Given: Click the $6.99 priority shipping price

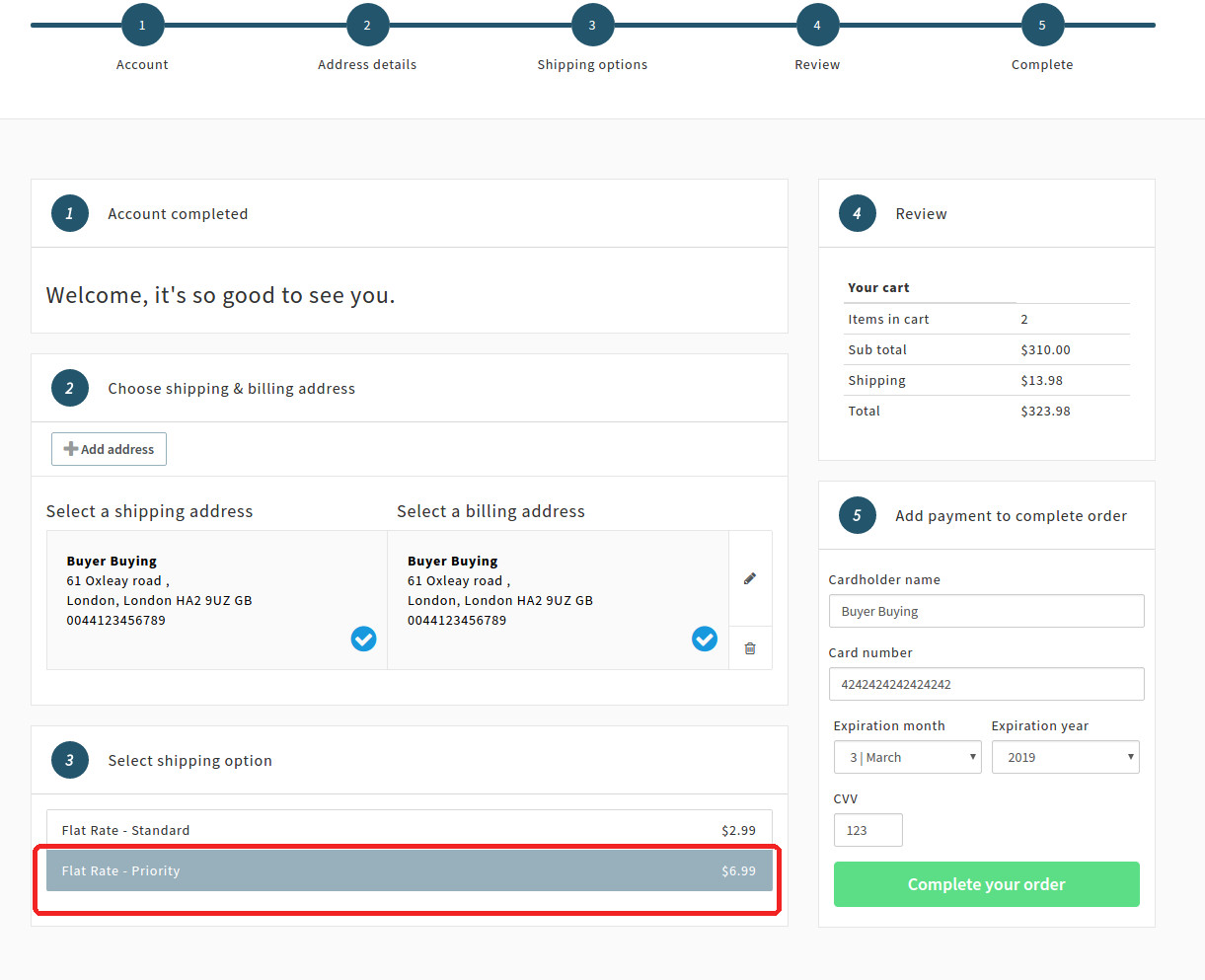Looking at the screenshot, I should click(738, 871).
